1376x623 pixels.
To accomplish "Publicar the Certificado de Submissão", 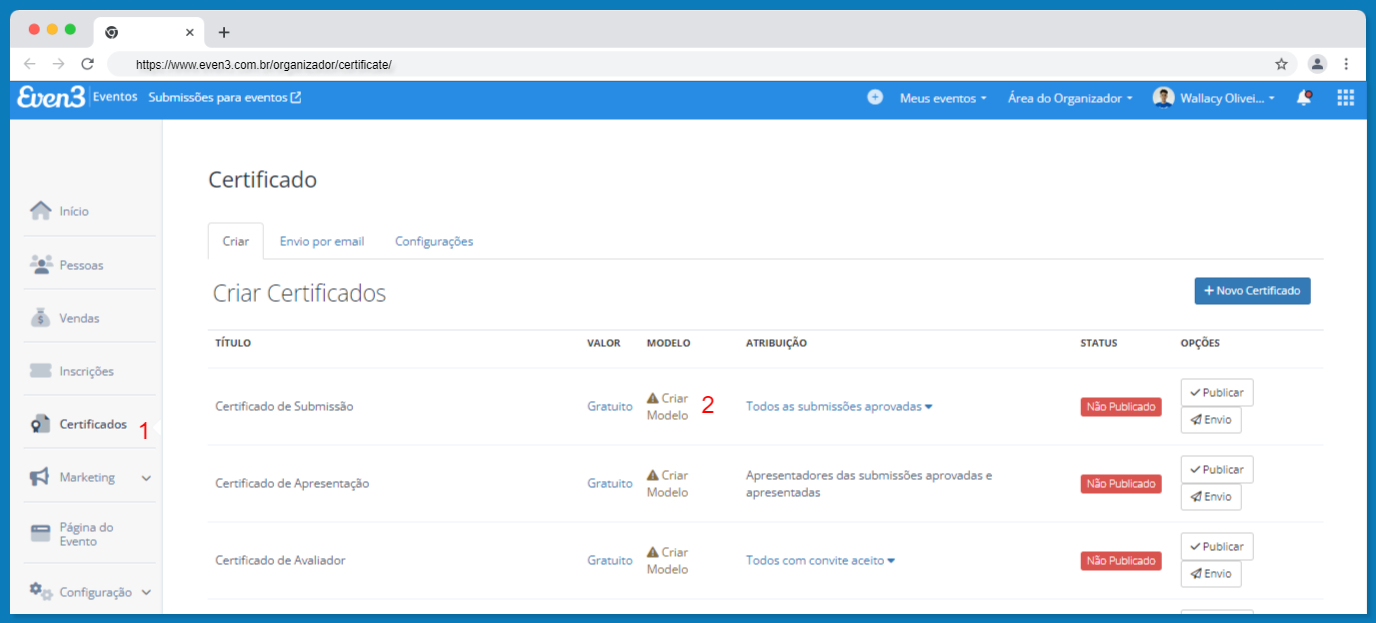I will coord(1217,393).
